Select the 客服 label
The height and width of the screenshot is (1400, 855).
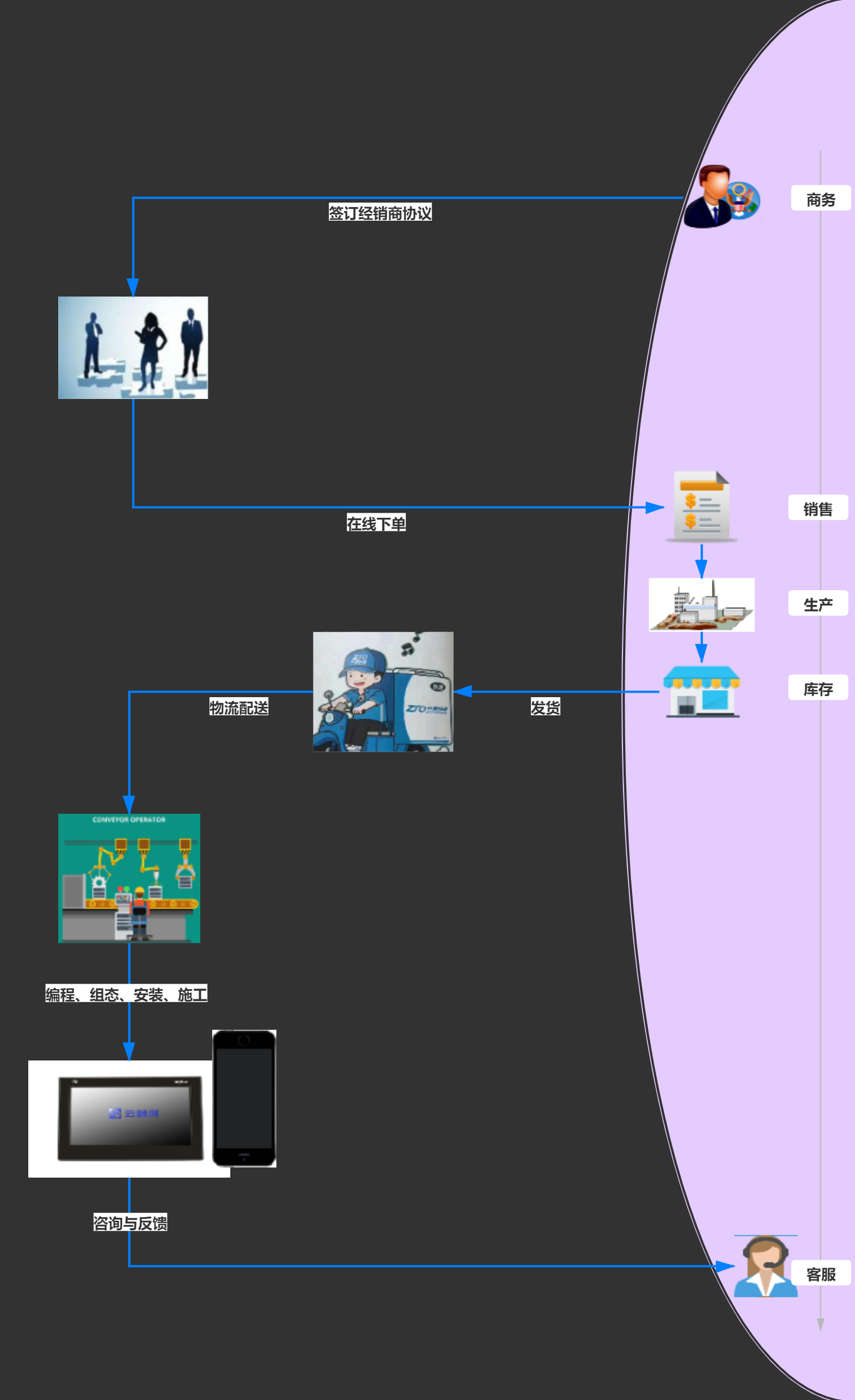tap(820, 1273)
